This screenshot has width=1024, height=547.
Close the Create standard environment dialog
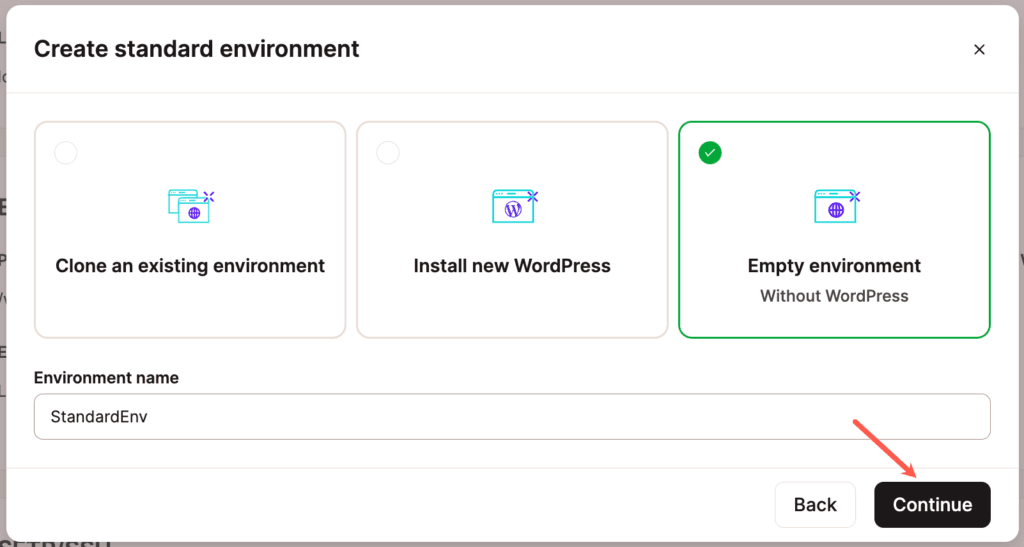point(979,50)
